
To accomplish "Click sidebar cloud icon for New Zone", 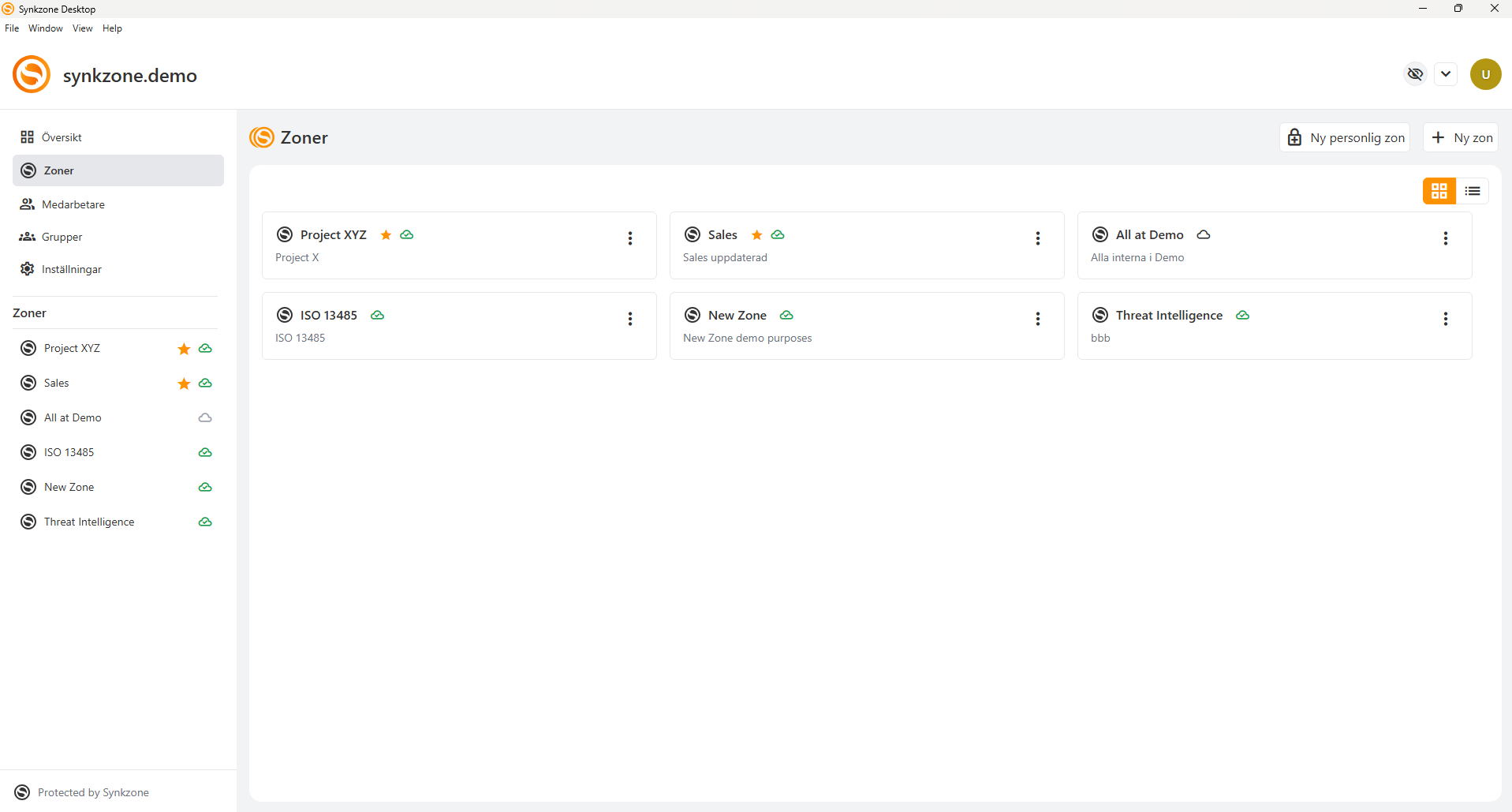I will coord(205,487).
